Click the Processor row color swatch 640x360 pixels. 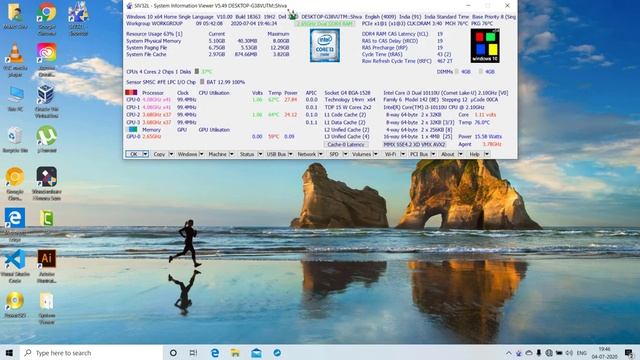point(131,93)
